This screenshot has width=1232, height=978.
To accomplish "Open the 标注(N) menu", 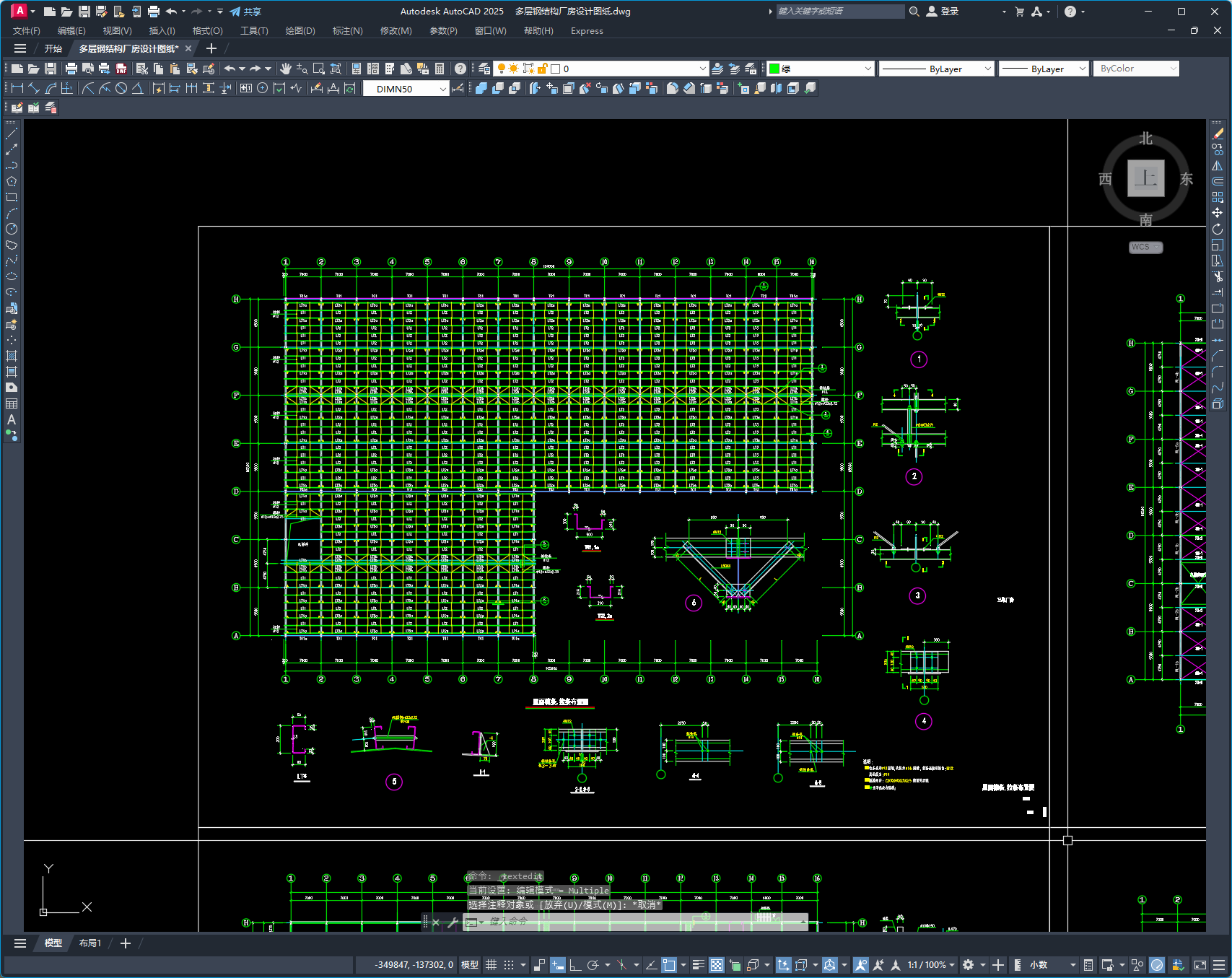I will [347, 31].
